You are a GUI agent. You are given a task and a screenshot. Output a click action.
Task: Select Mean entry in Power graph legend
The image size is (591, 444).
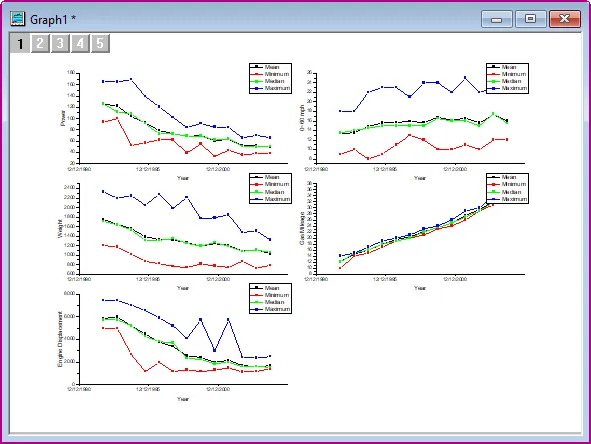pyautogui.click(x=266, y=67)
